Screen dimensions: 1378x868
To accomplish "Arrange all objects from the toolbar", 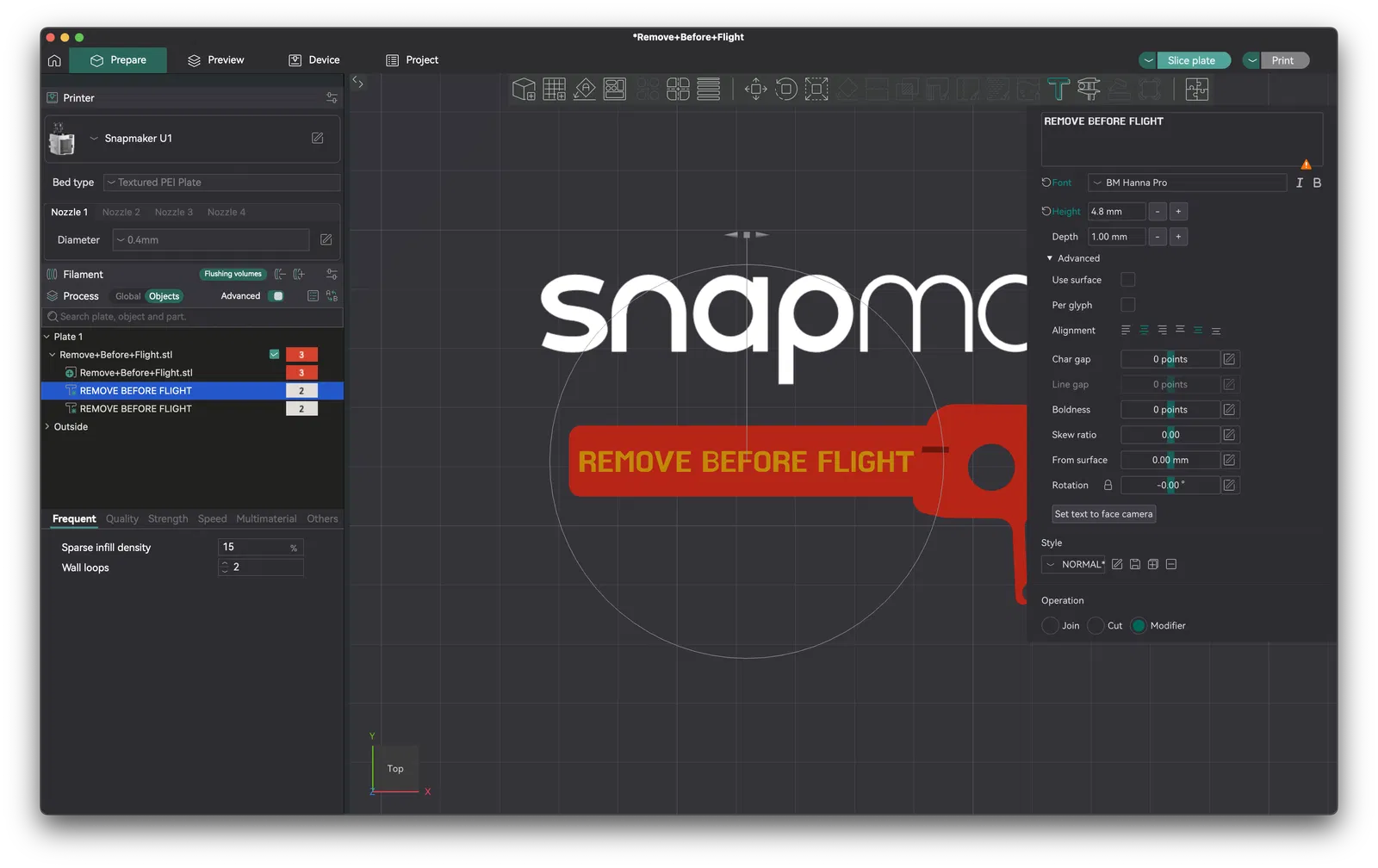I will tap(615, 90).
